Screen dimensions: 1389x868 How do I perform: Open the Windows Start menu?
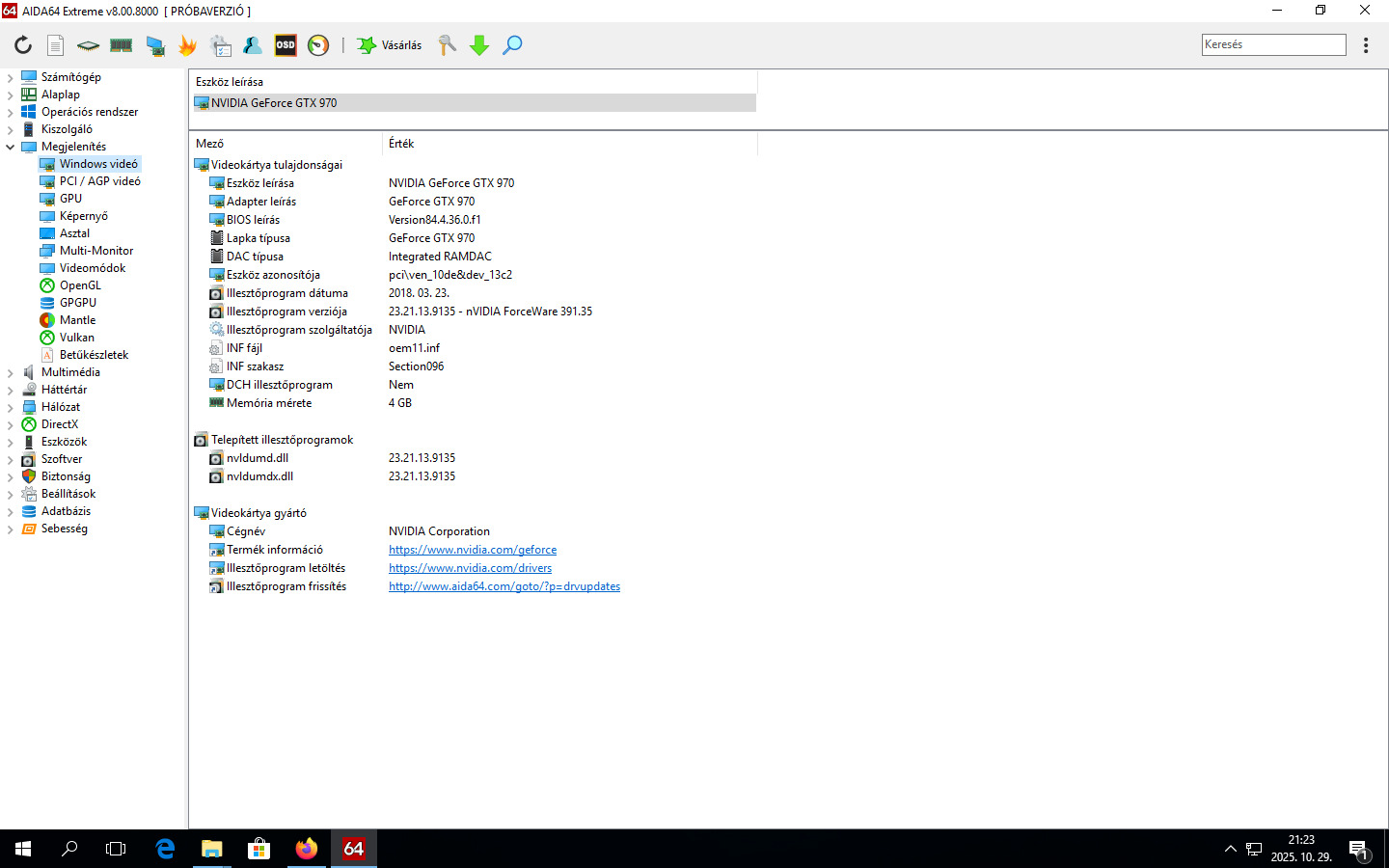[23, 849]
